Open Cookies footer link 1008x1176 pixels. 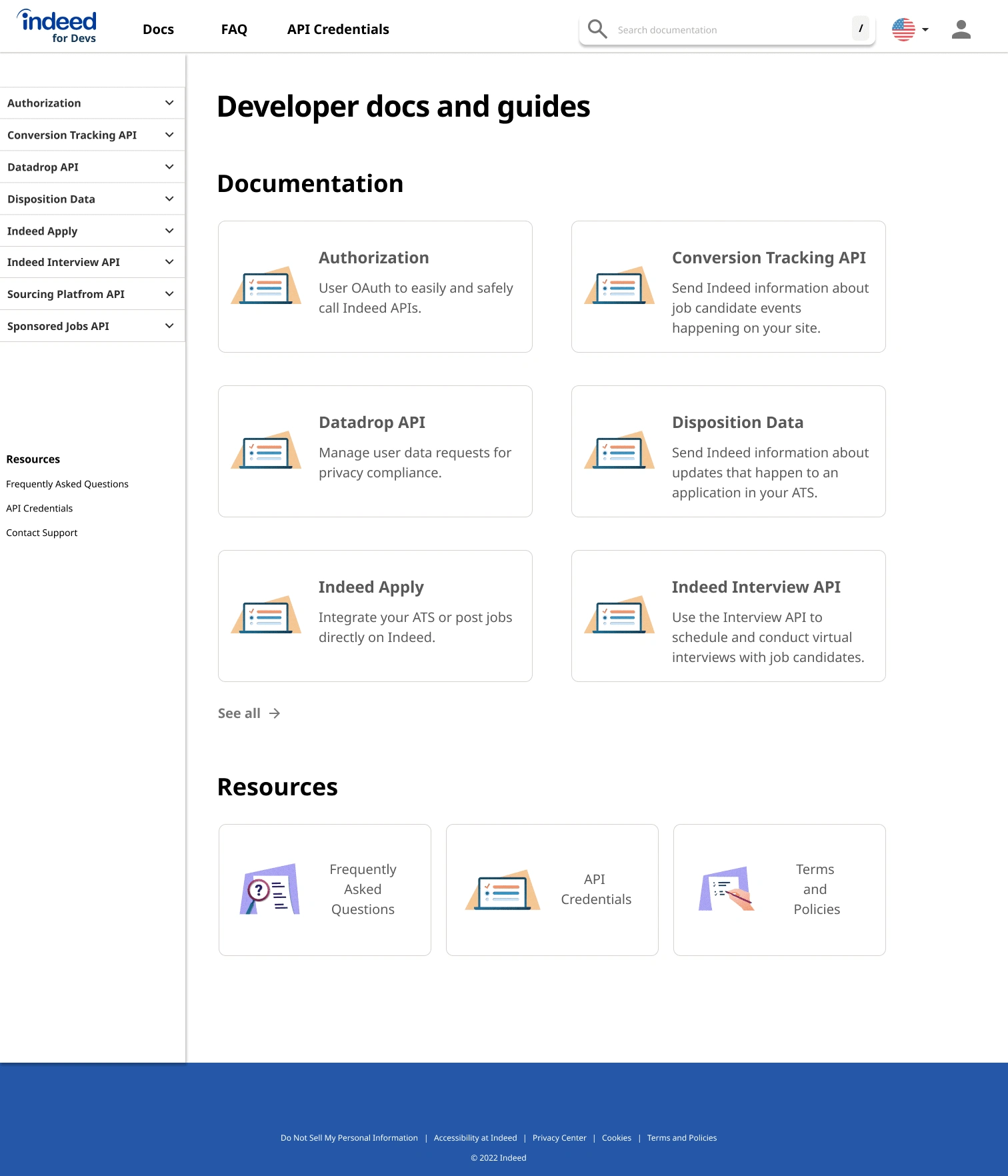click(x=617, y=1138)
